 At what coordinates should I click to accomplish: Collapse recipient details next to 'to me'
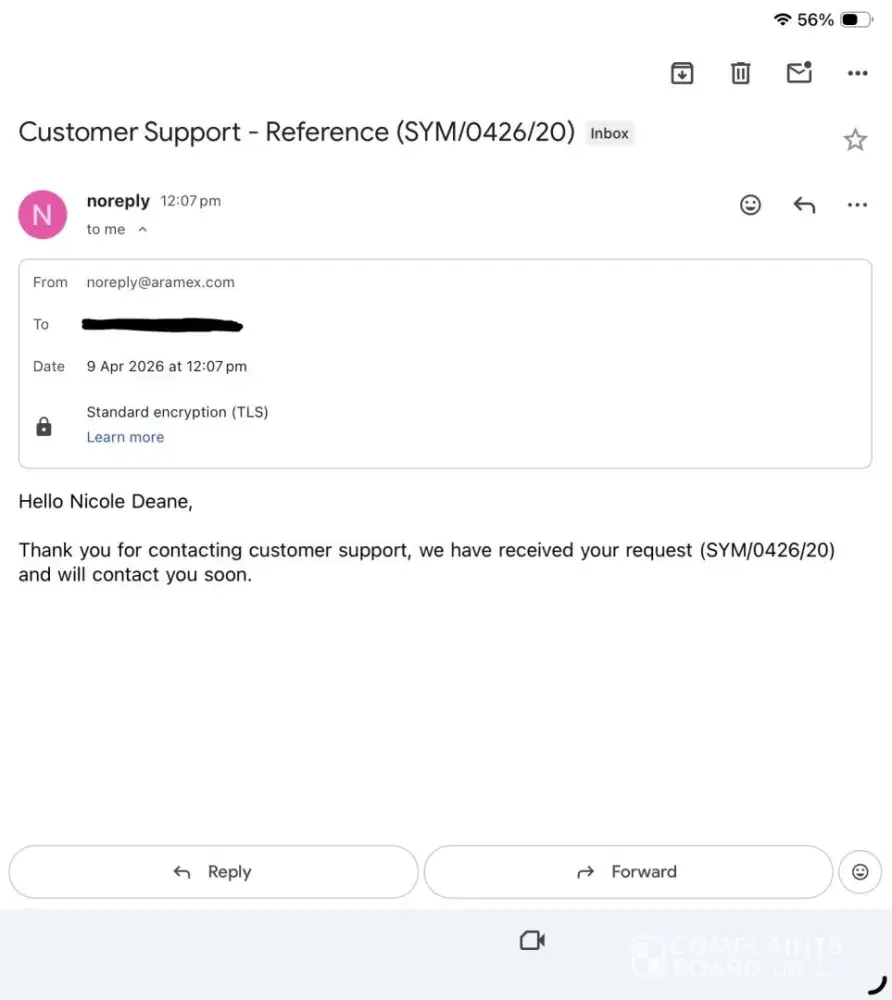click(142, 230)
